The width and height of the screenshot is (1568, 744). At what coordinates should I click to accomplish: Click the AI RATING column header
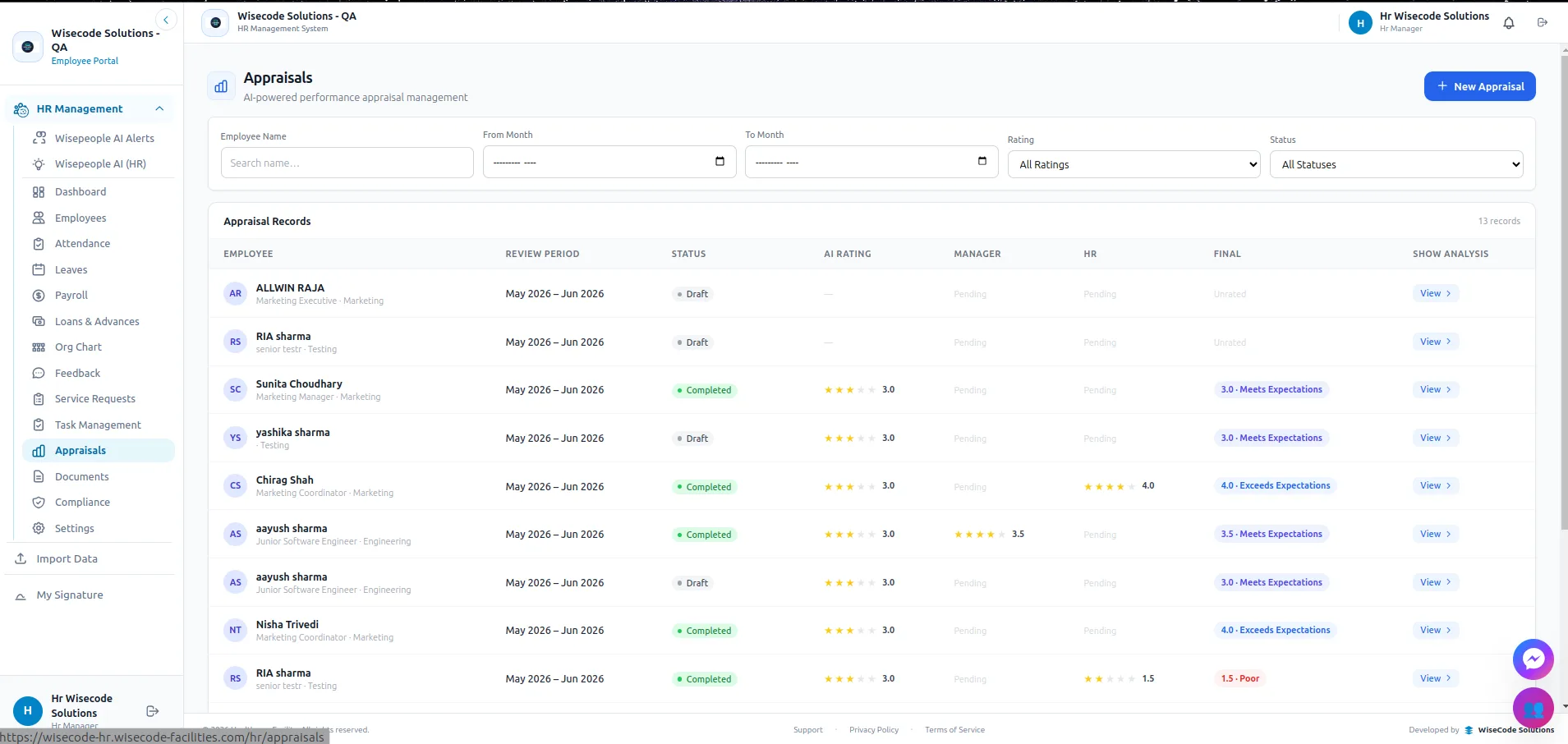click(847, 254)
